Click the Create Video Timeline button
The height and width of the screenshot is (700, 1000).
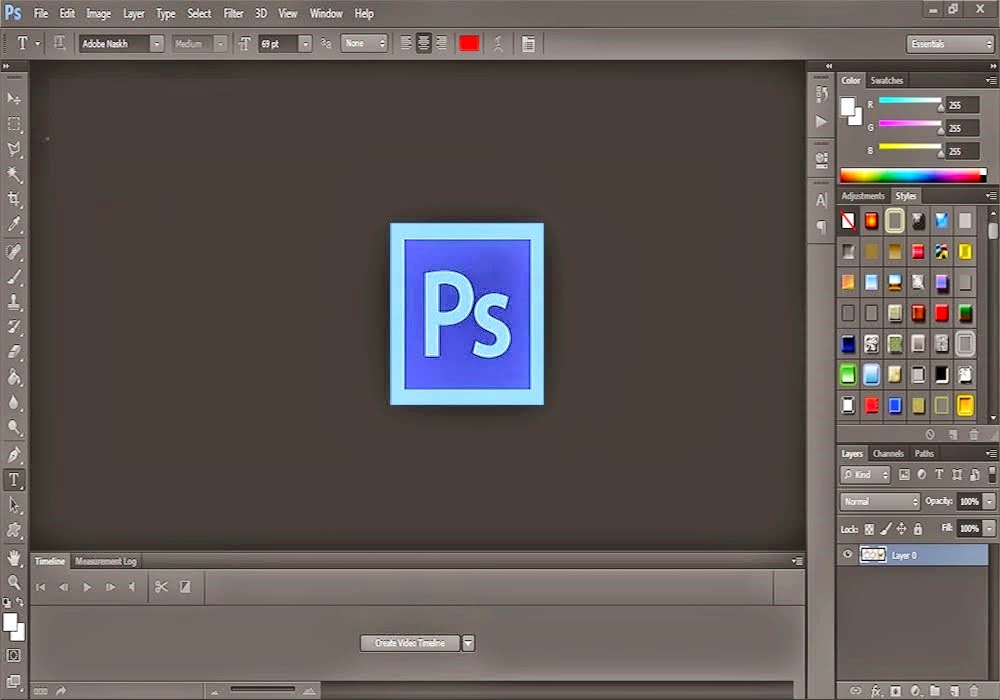[x=410, y=643]
